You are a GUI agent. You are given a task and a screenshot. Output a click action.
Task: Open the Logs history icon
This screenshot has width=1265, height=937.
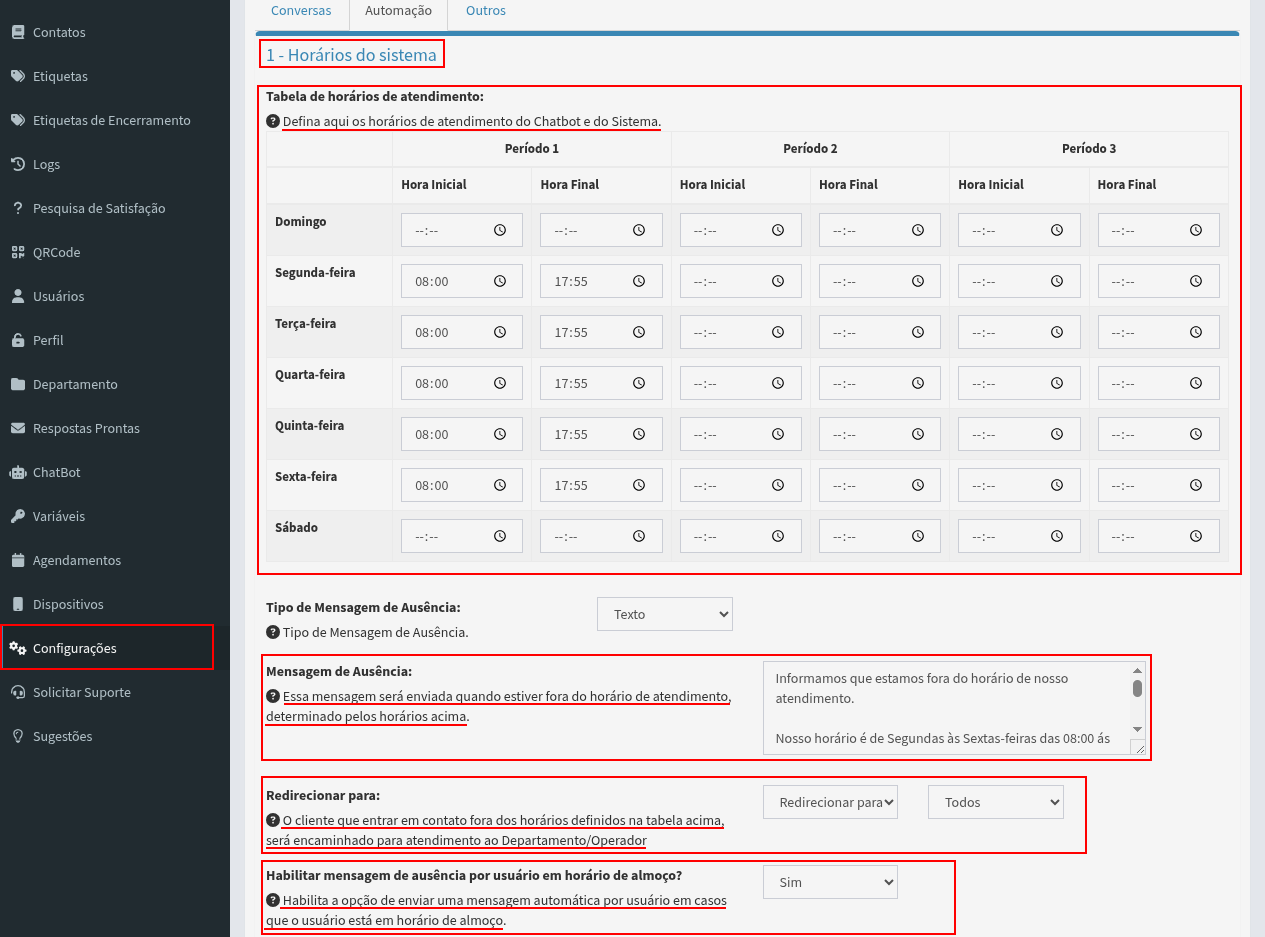click(17, 164)
